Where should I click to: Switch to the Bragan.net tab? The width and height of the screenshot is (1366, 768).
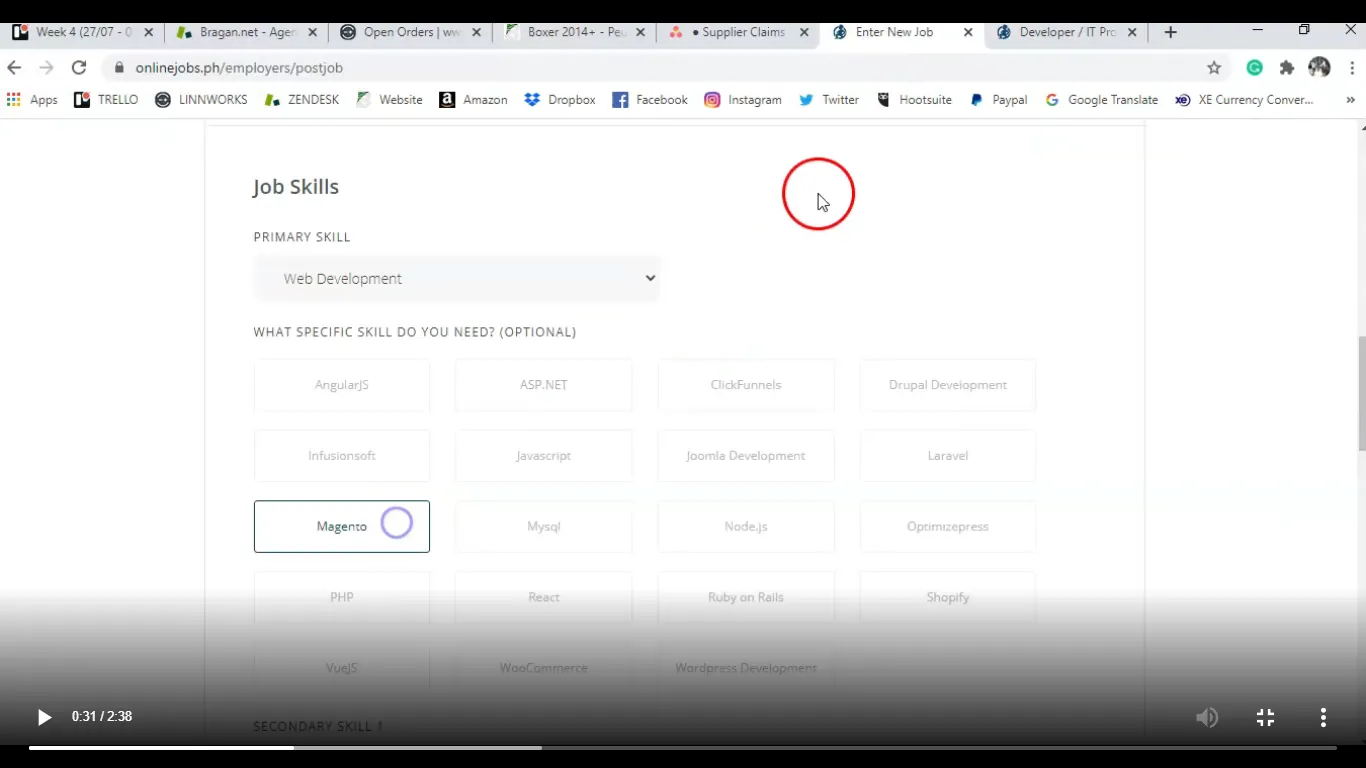[x=247, y=32]
